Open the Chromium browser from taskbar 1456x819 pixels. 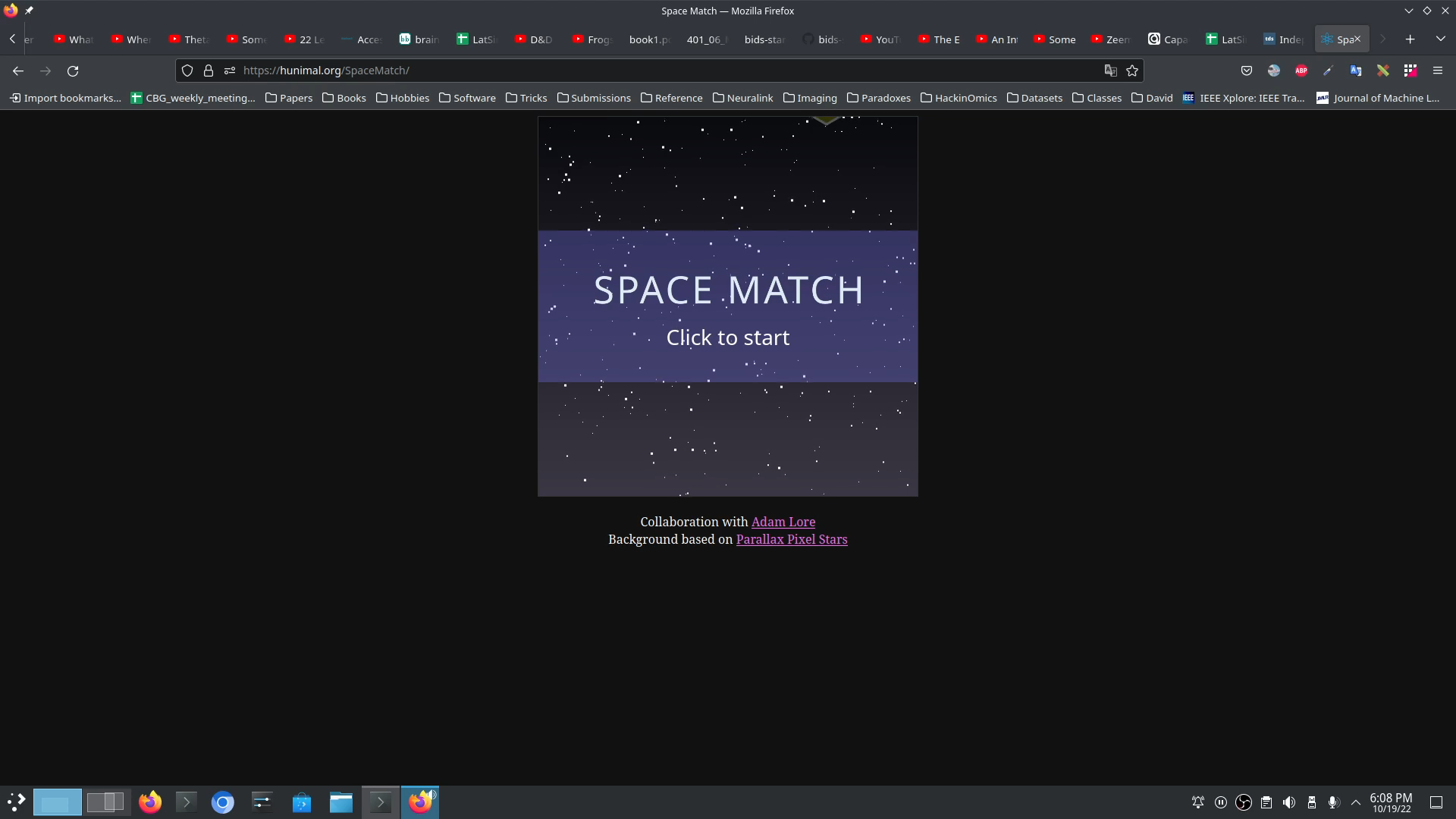point(222,802)
